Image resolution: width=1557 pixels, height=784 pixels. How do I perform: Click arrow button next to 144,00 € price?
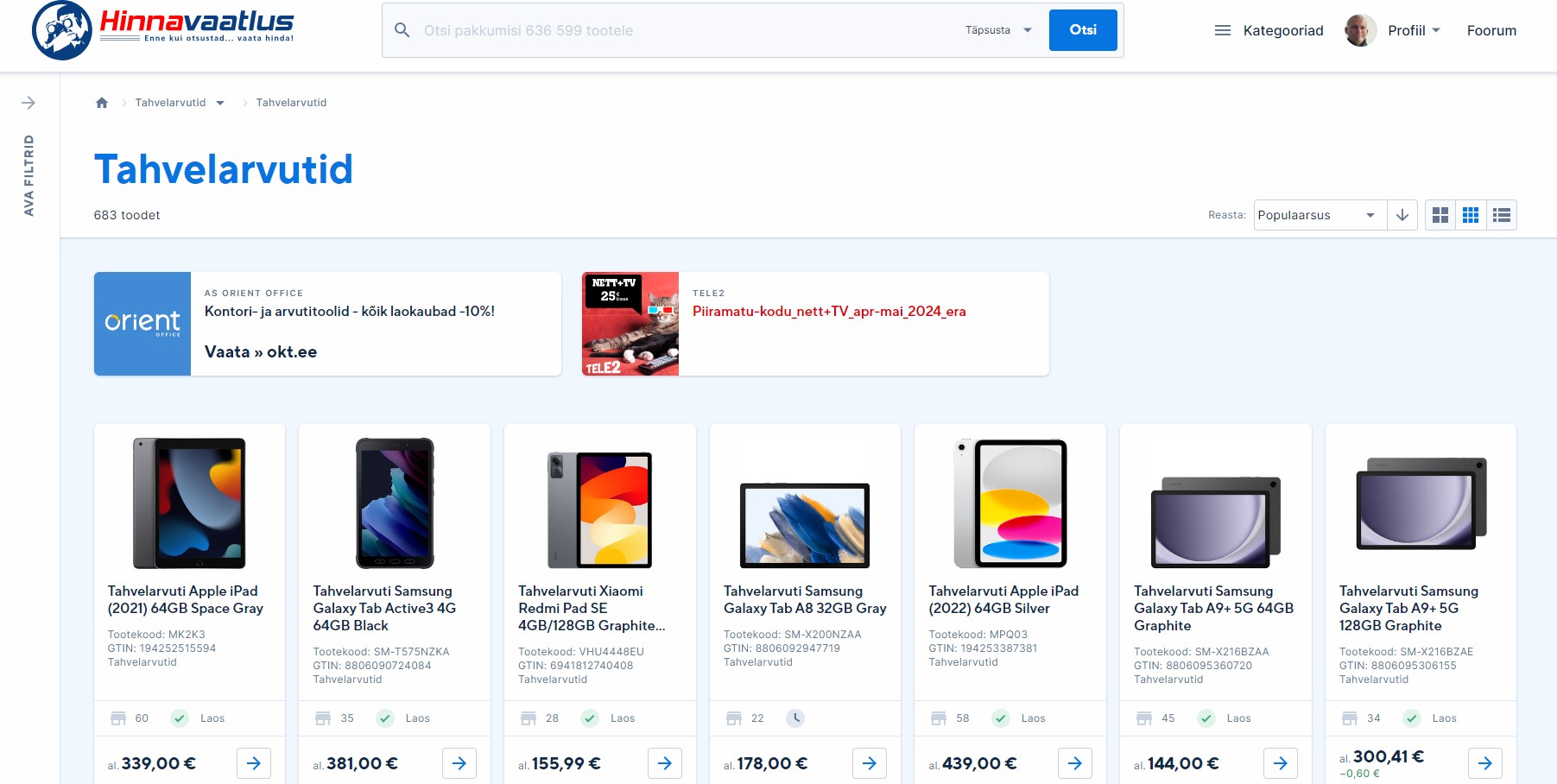[x=1281, y=763]
